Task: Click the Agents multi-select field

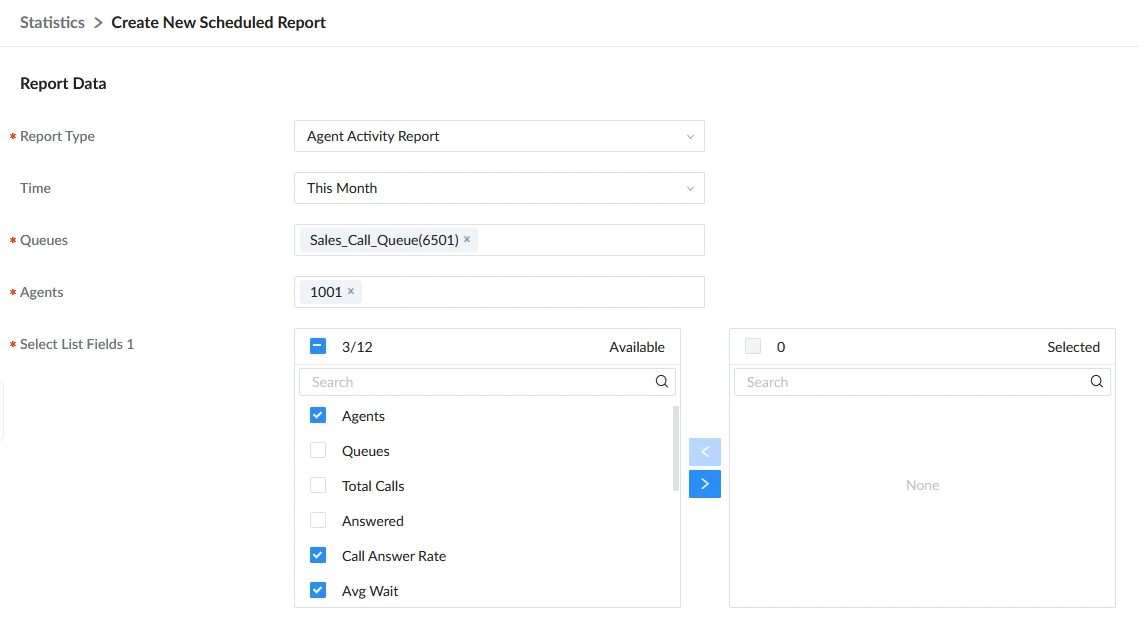Action: [499, 292]
